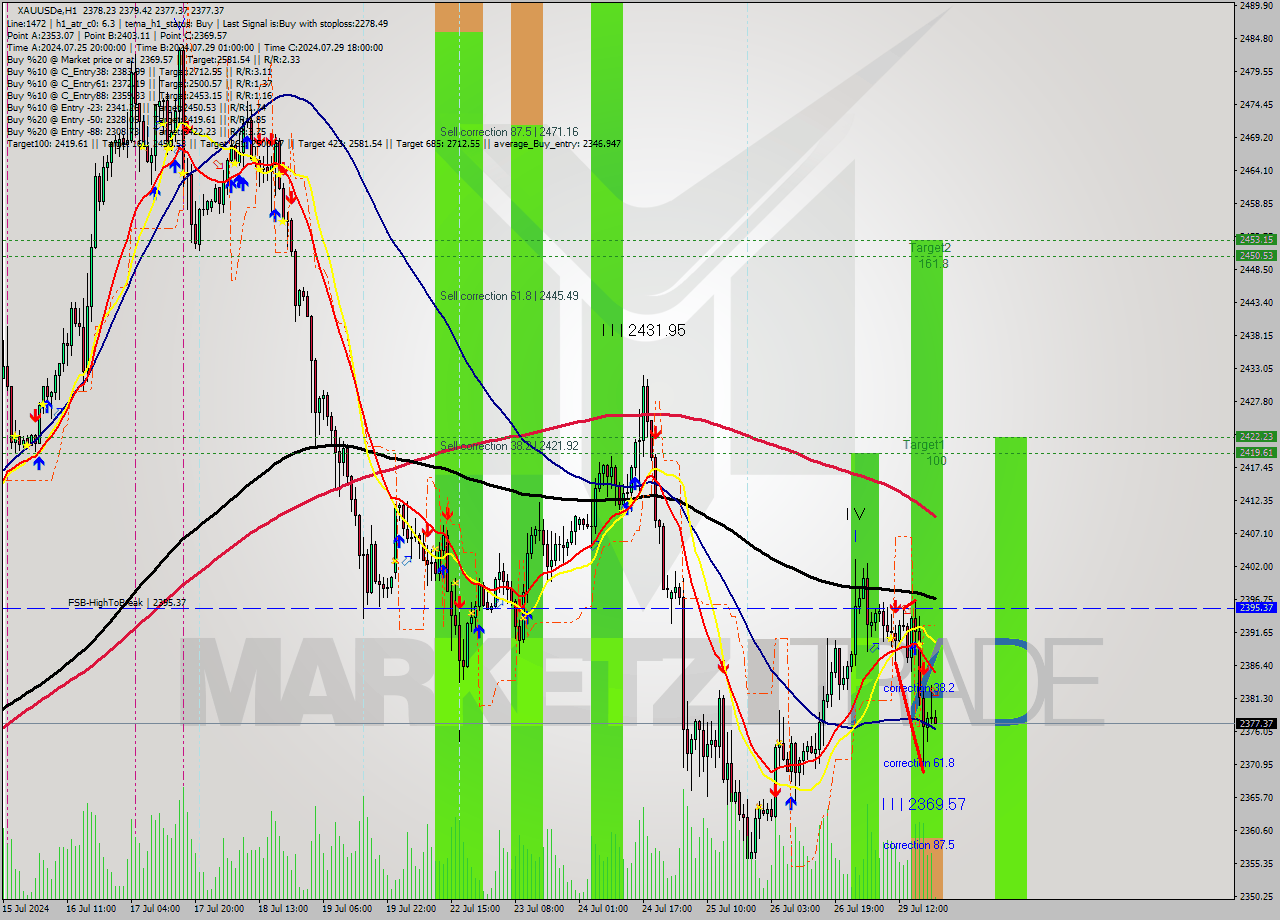Click the '29 Jul 12:00' time label
This screenshot has height=920, width=1280.
pyautogui.click(x=923, y=909)
